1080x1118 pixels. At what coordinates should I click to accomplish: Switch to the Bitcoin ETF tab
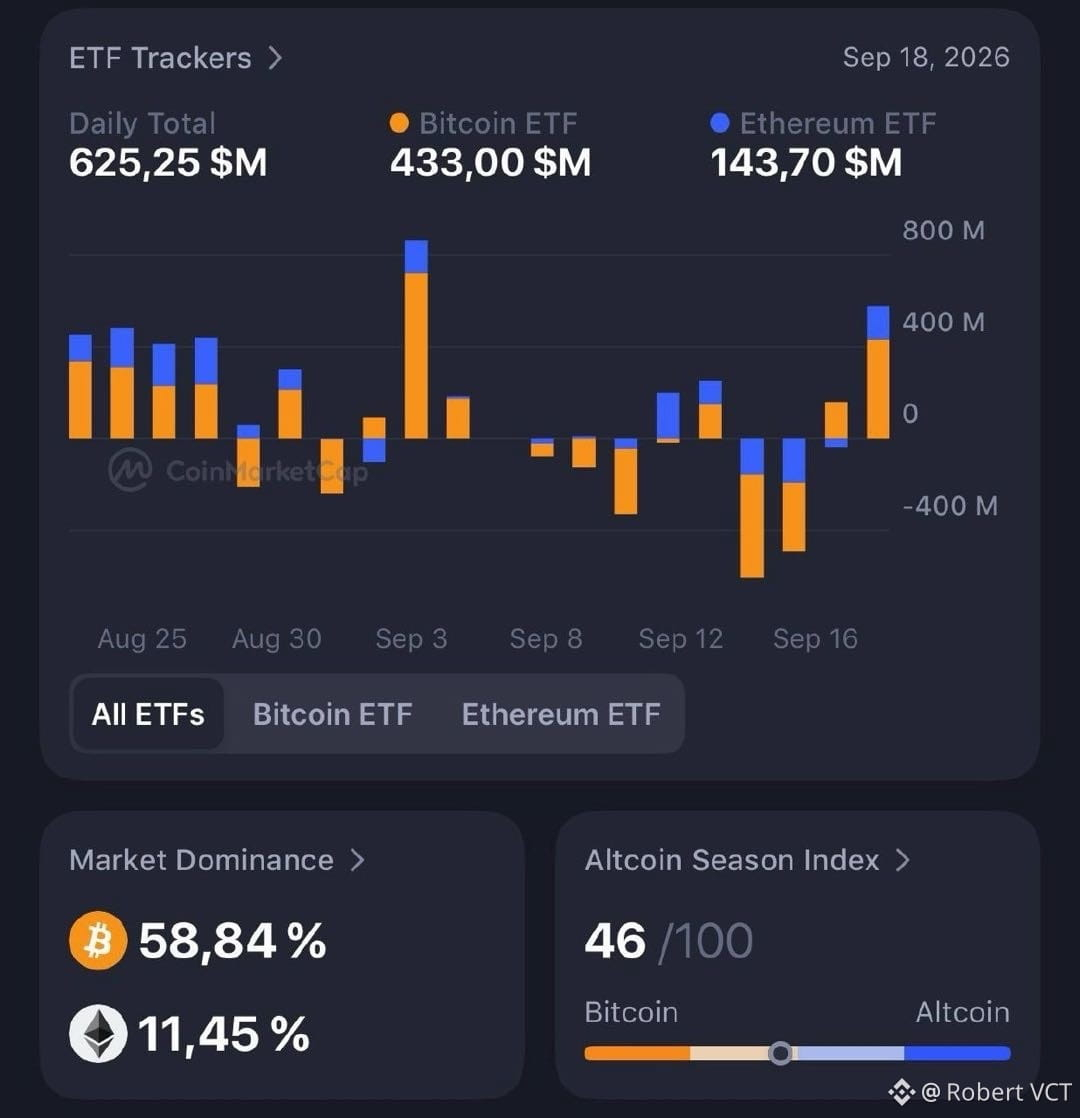pos(333,714)
